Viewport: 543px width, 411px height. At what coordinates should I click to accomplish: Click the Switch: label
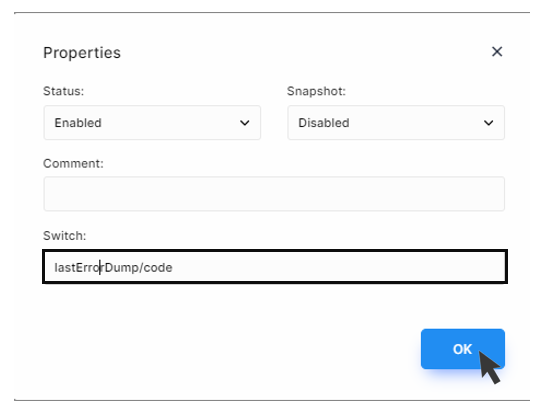pos(64,236)
